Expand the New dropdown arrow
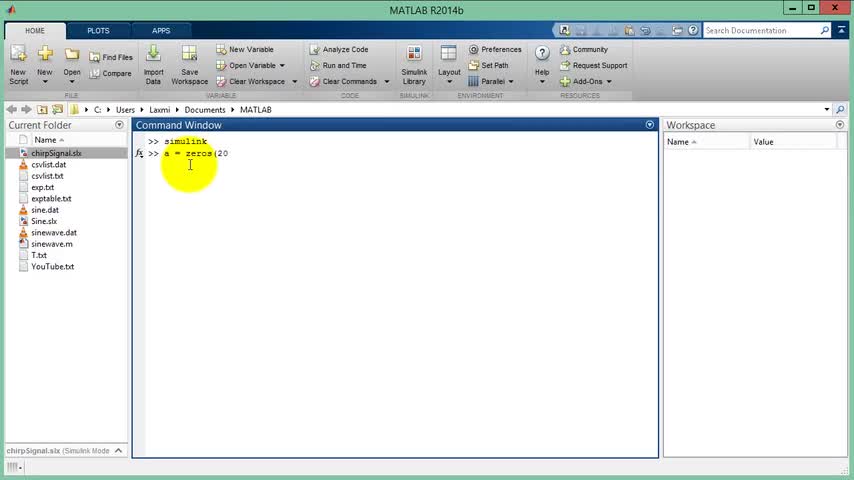 (45, 82)
